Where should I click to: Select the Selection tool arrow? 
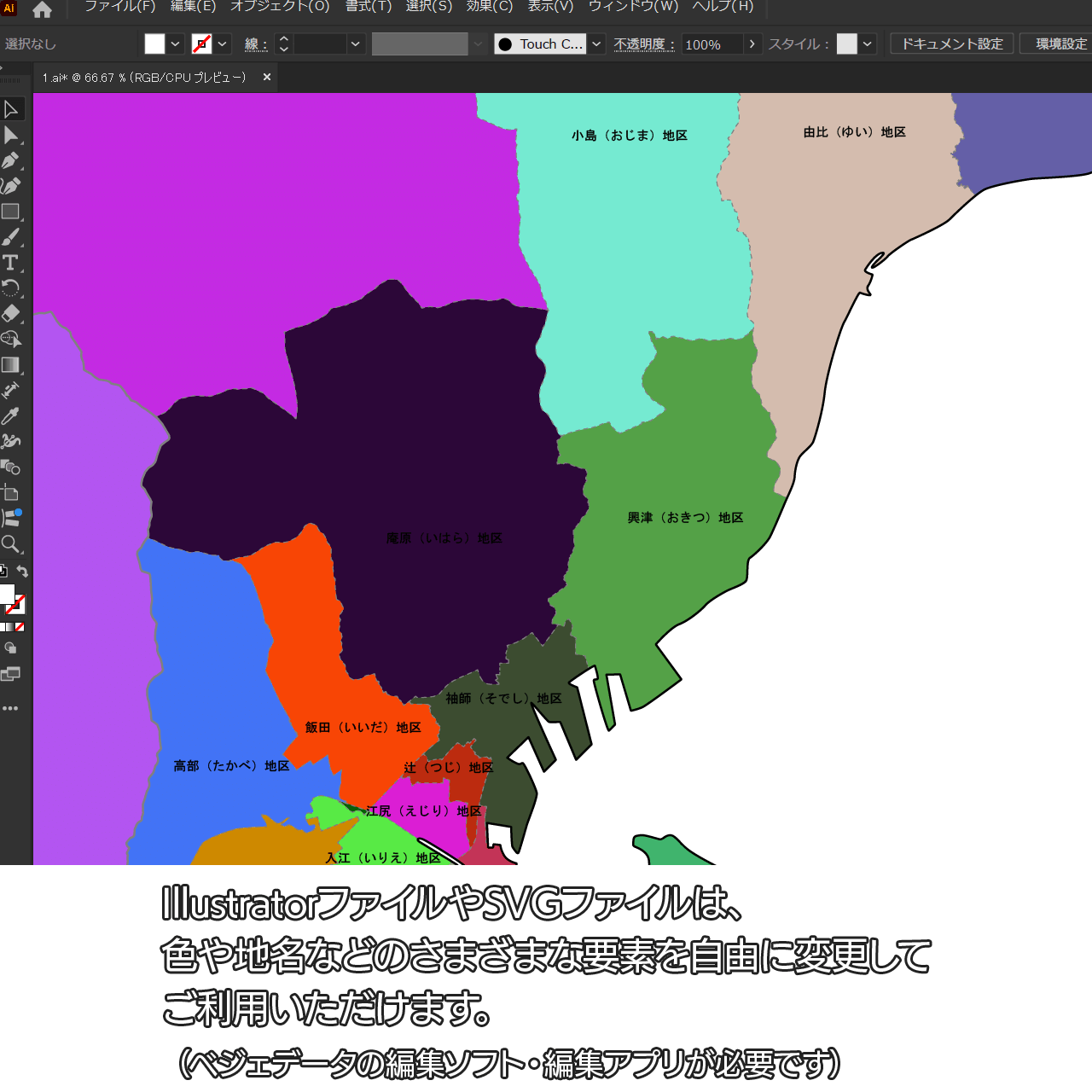[11, 109]
